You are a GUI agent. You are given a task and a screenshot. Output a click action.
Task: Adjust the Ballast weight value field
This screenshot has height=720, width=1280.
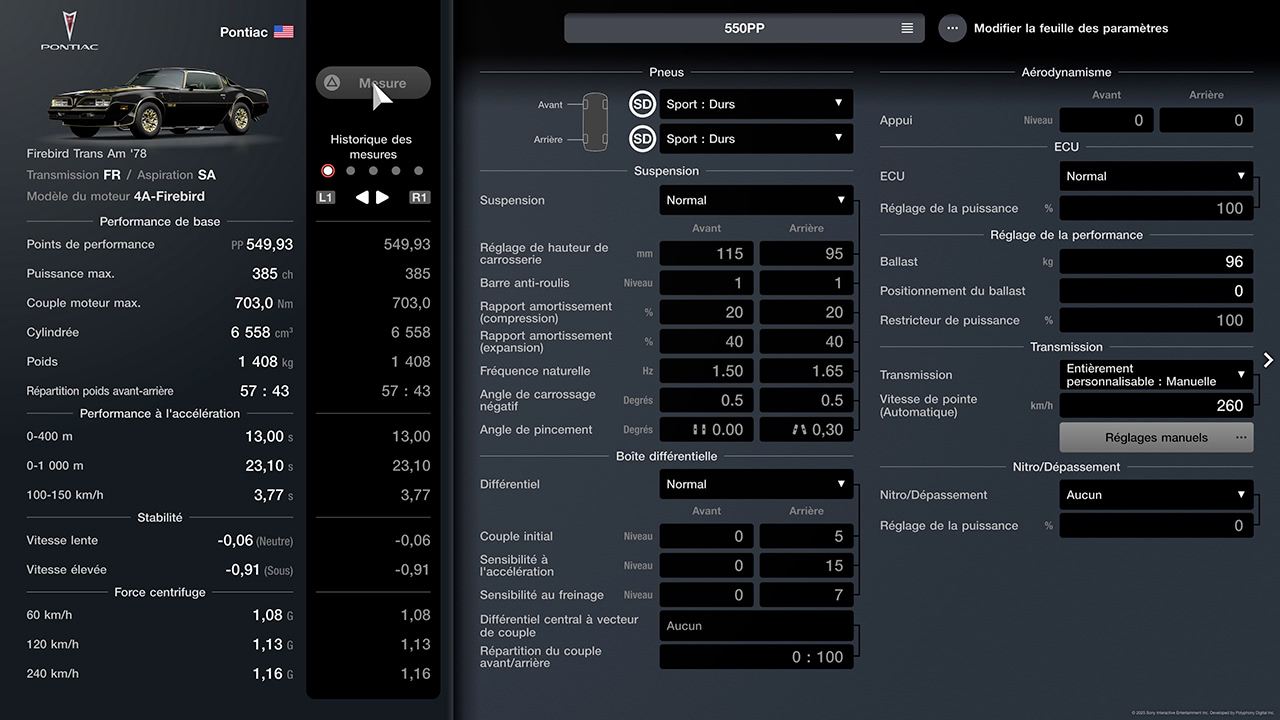[1156, 261]
